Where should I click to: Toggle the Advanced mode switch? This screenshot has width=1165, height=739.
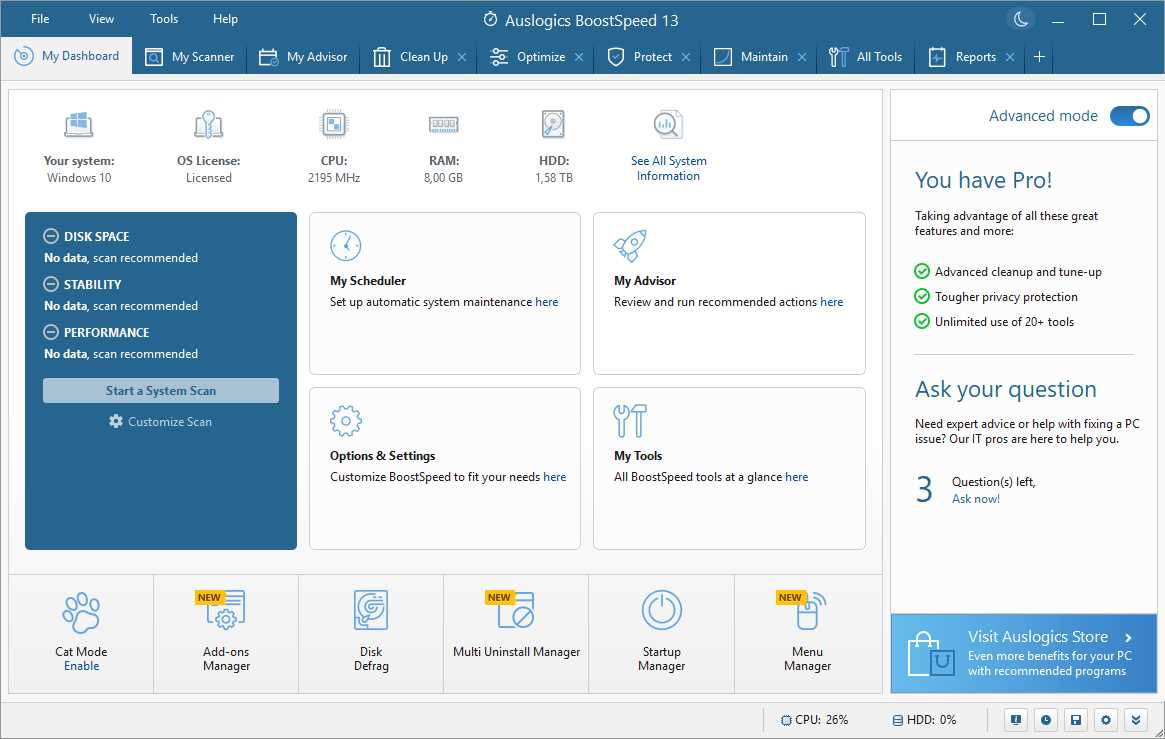(1129, 116)
